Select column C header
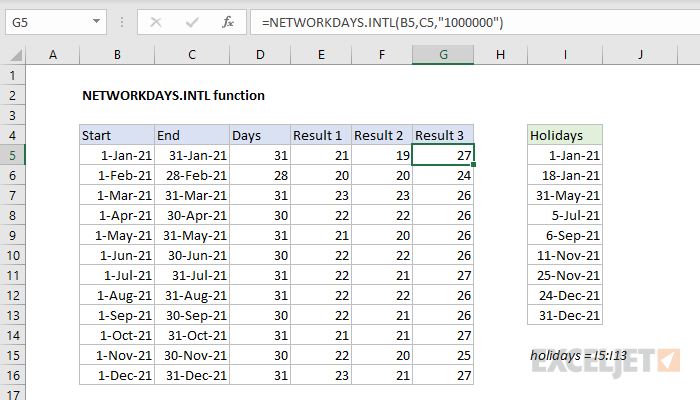 [192, 55]
